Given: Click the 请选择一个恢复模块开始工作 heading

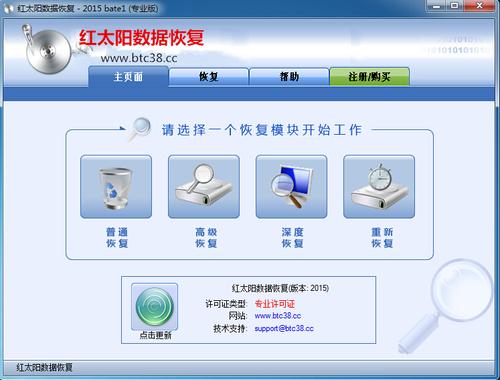Looking at the screenshot, I should 262,130.
